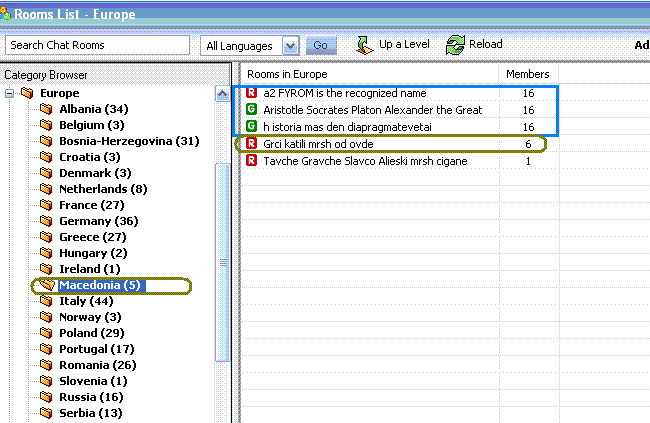Select Russia (16) category

click(x=91, y=397)
